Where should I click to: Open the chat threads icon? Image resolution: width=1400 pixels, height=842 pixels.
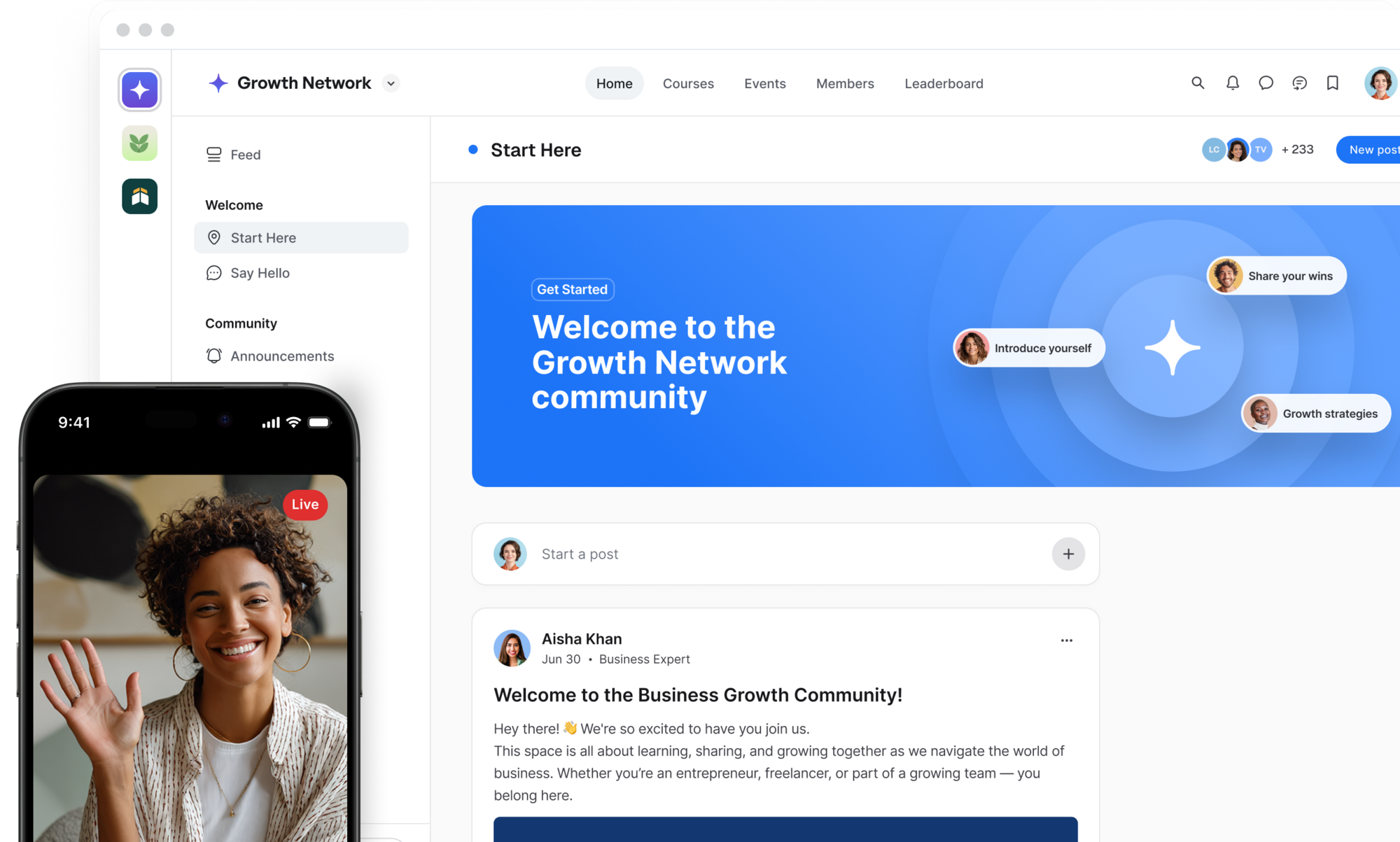(1299, 83)
